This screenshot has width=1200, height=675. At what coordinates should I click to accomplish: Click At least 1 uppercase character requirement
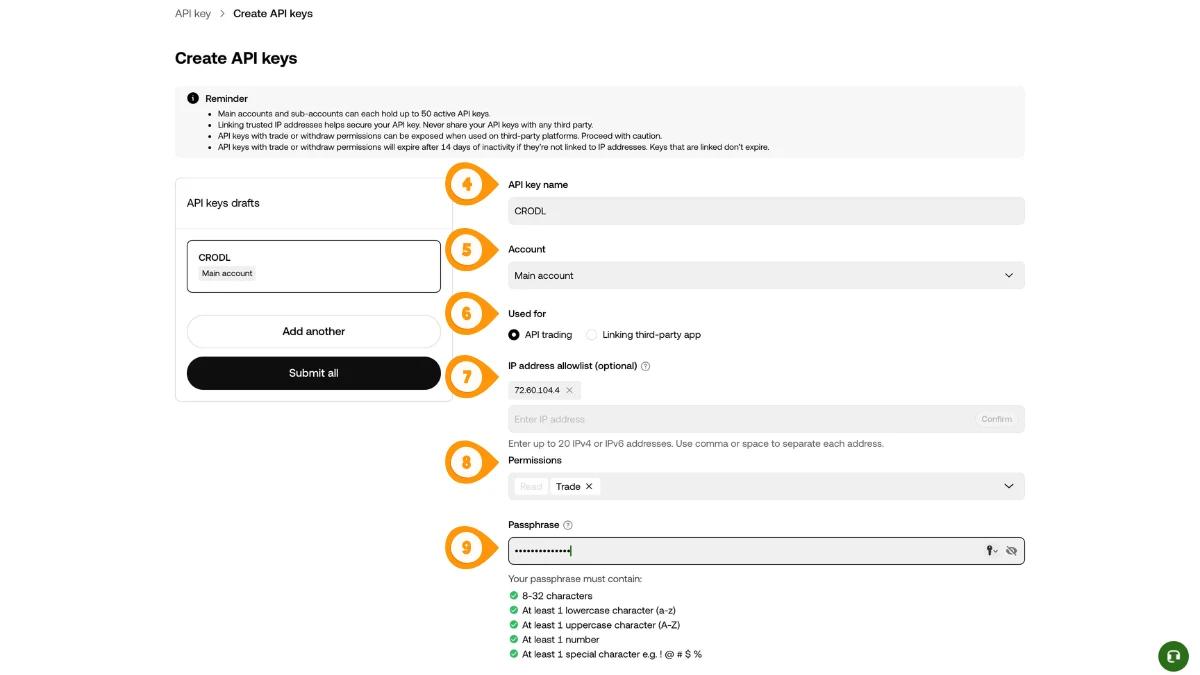click(x=600, y=625)
